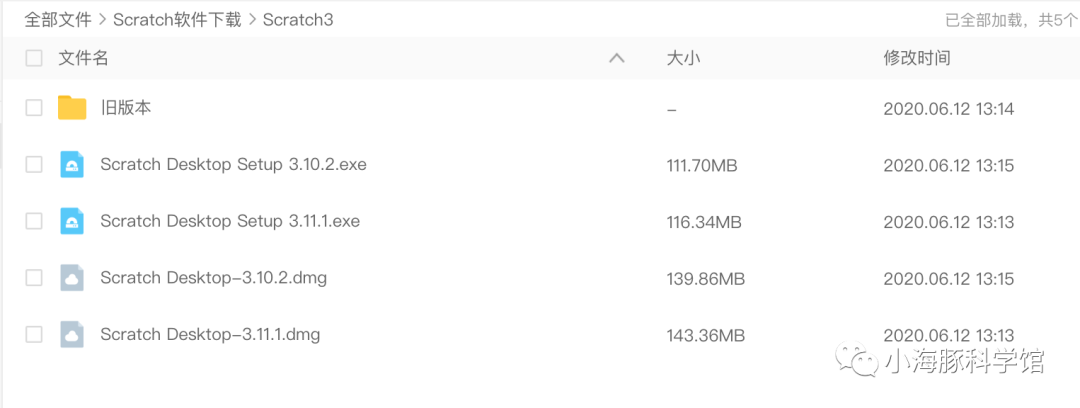The width and height of the screenshot is (1080, 408).
Task: Click the Scratch Desktop Setup 3.10.2.exe file icon
Action: [72, 165]
